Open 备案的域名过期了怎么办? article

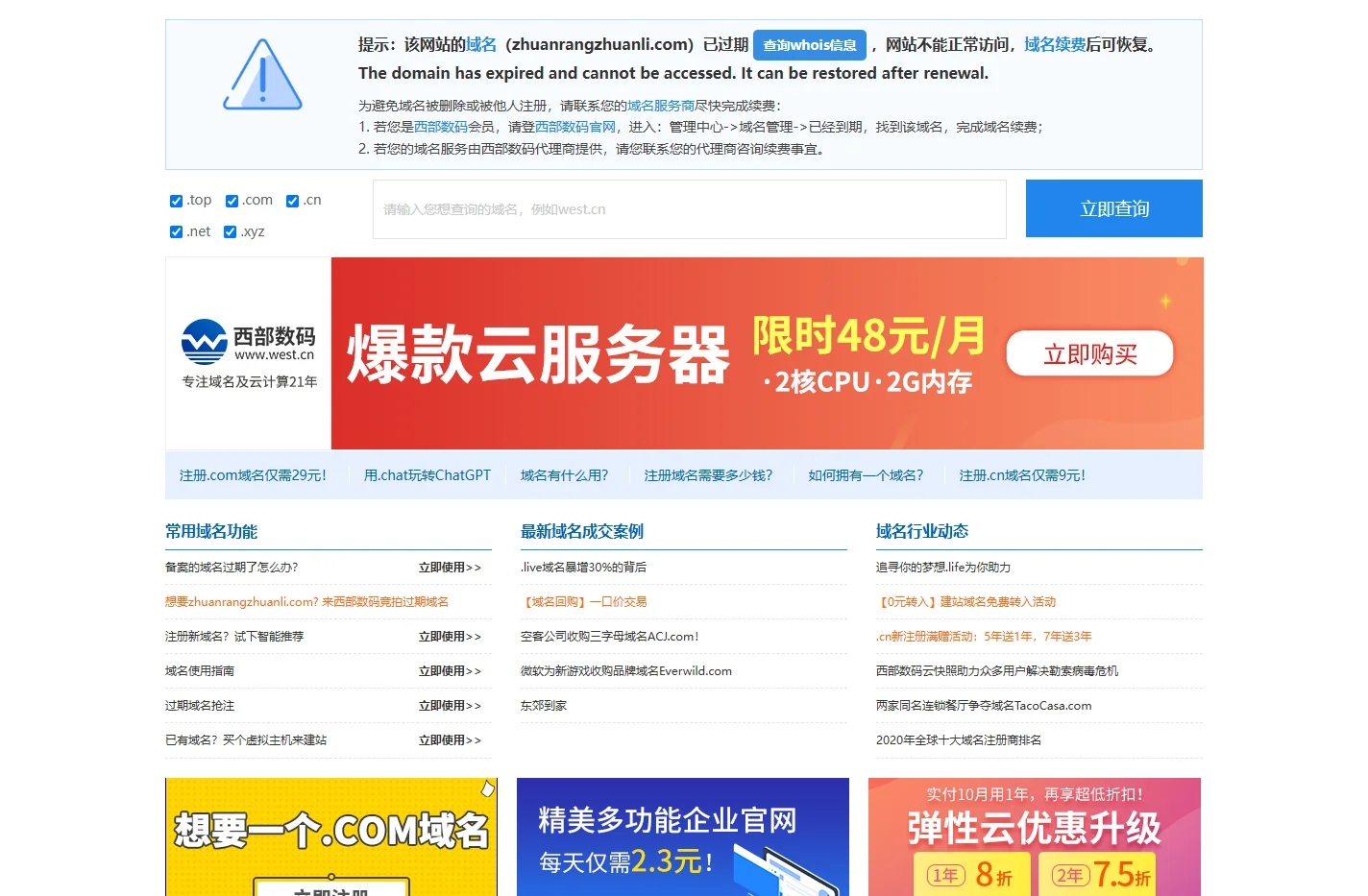(x=232, y=568)
